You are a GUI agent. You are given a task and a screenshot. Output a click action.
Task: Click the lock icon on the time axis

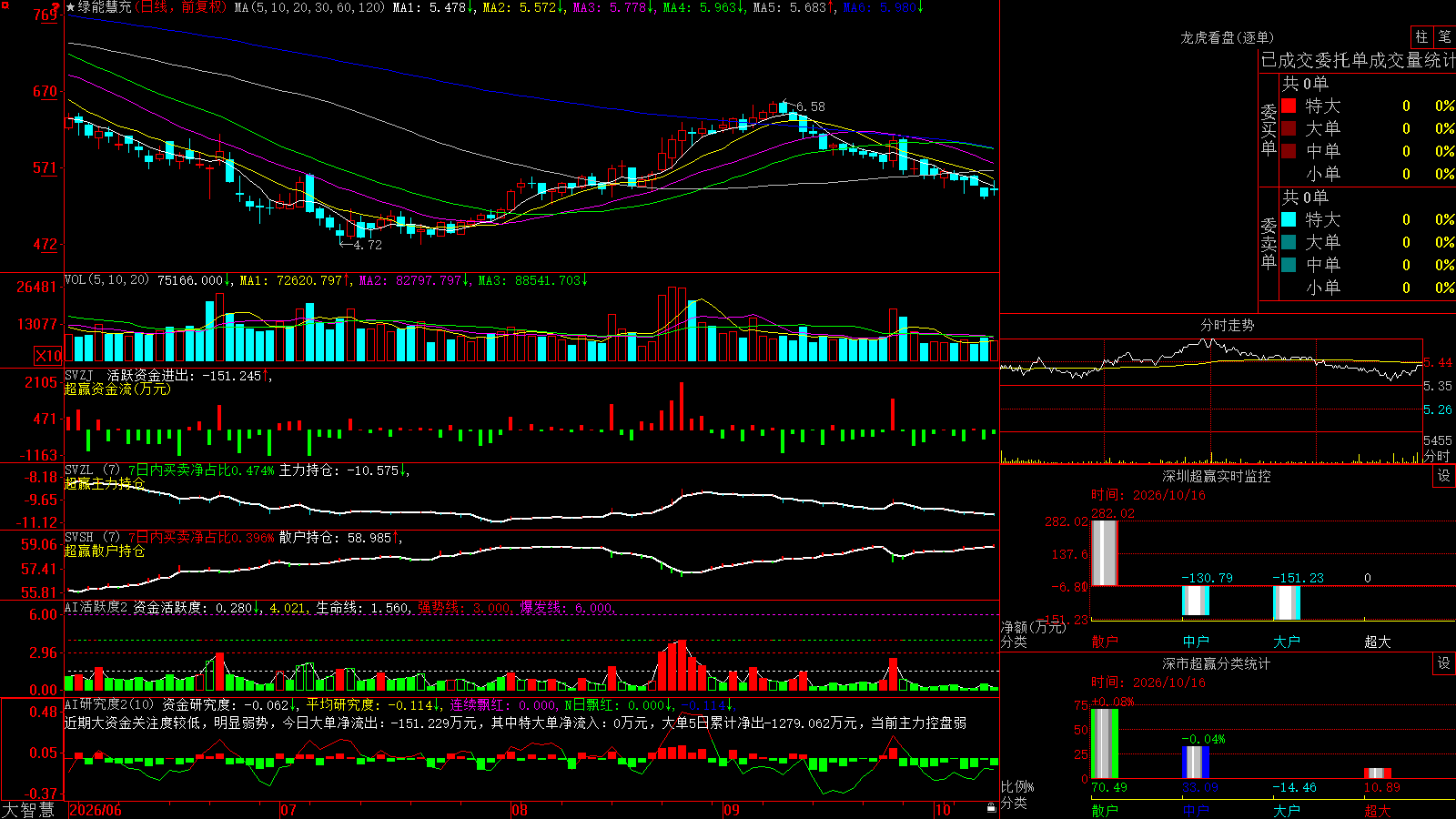[x=992, y=808]
